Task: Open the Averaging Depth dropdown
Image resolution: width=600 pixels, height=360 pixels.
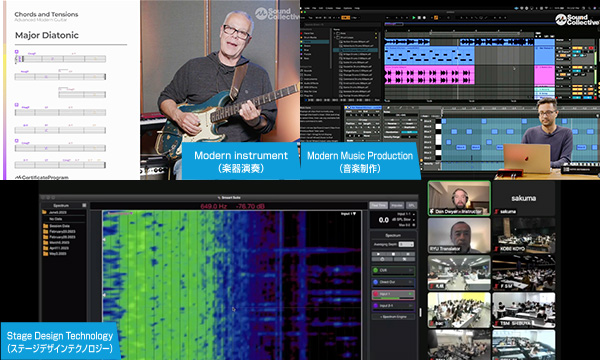Action: coord(406,244)
